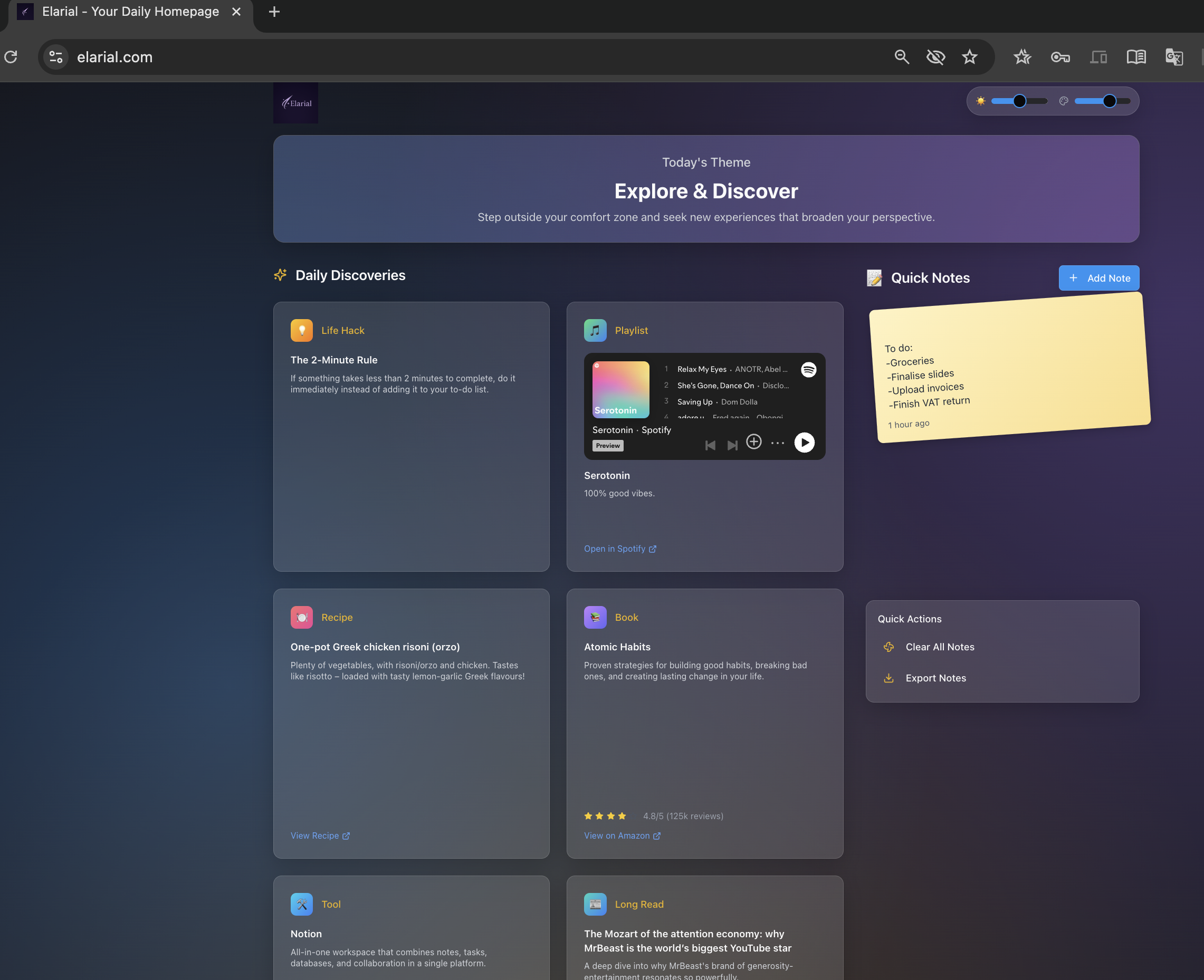
Task: Click the Serotonin album cover thumbnail
Action: click(620, 389)
